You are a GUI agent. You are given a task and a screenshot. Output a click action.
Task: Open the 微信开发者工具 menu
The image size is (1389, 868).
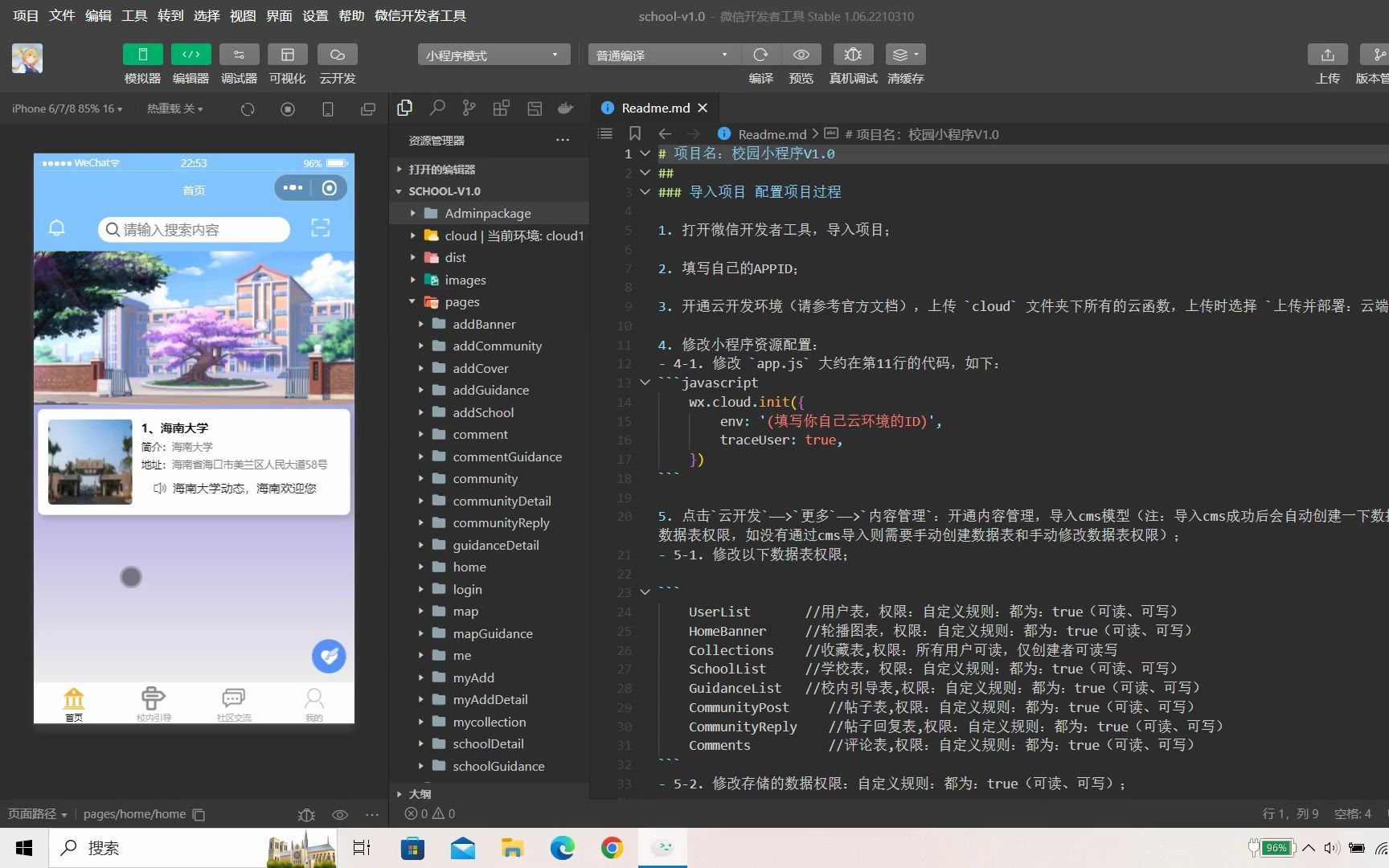(420, 16)
